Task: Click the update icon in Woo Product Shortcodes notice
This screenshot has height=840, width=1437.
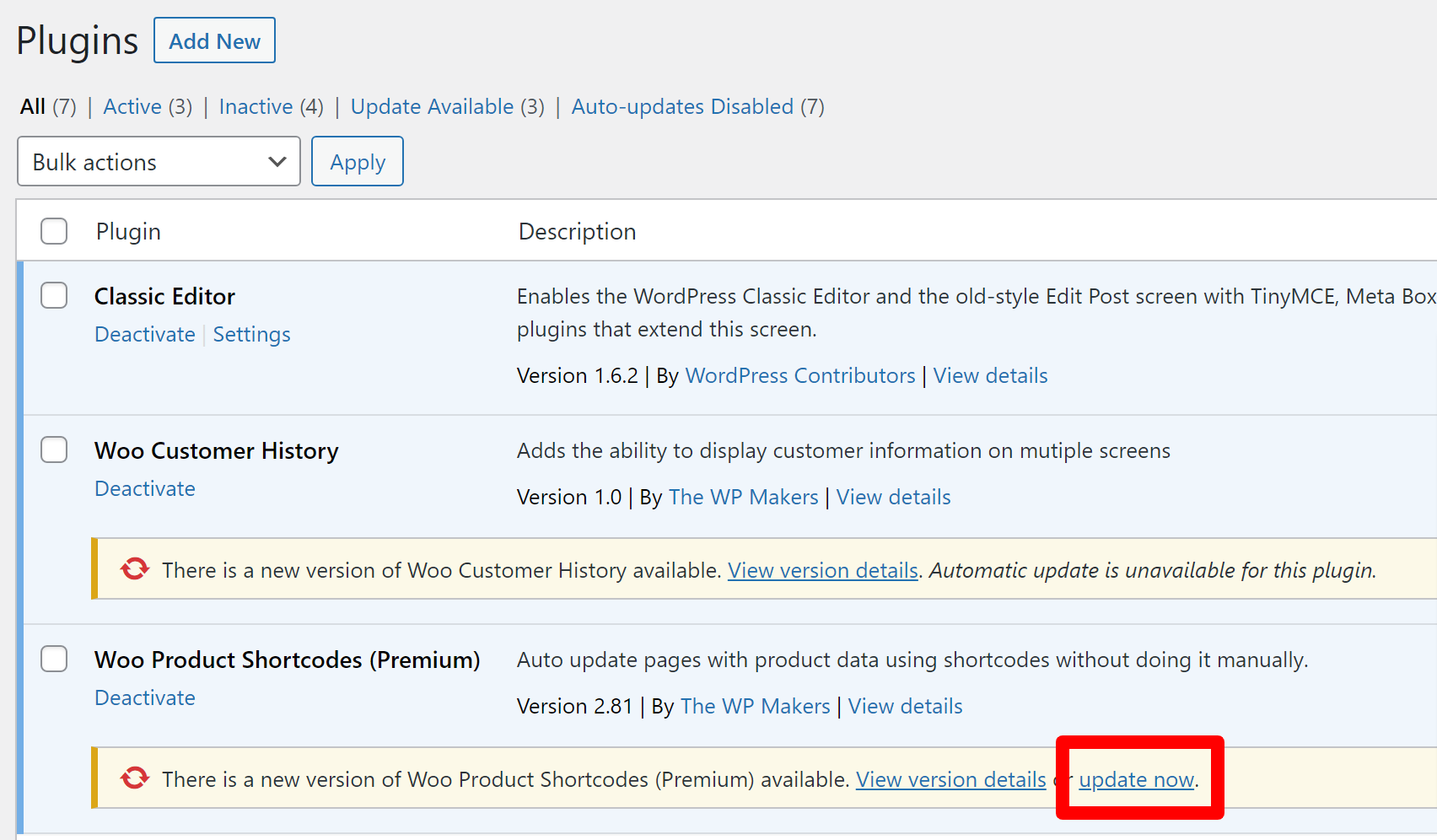Action: [x=135, y=778]
